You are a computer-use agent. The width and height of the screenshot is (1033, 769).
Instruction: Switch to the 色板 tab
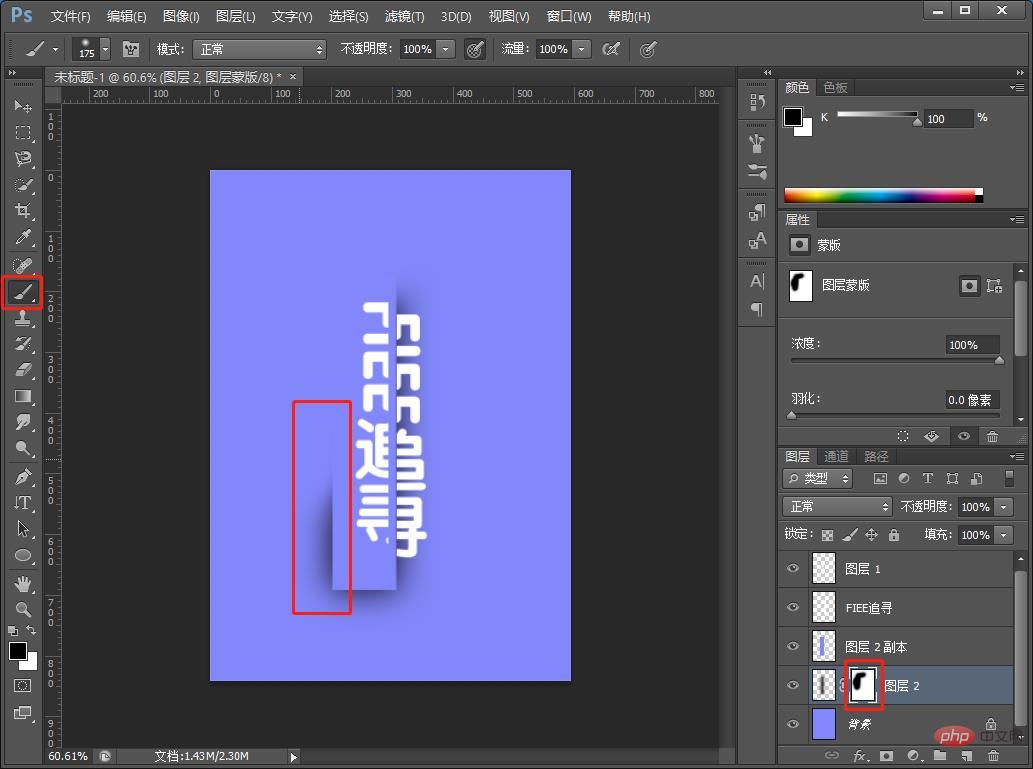point(835,87)
